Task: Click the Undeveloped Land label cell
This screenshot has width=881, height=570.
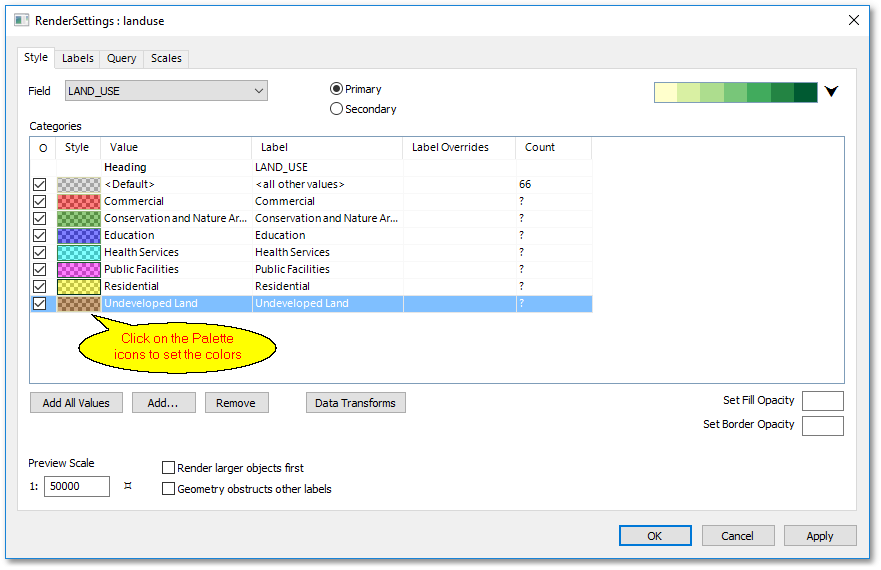Action: click(328, 304)
